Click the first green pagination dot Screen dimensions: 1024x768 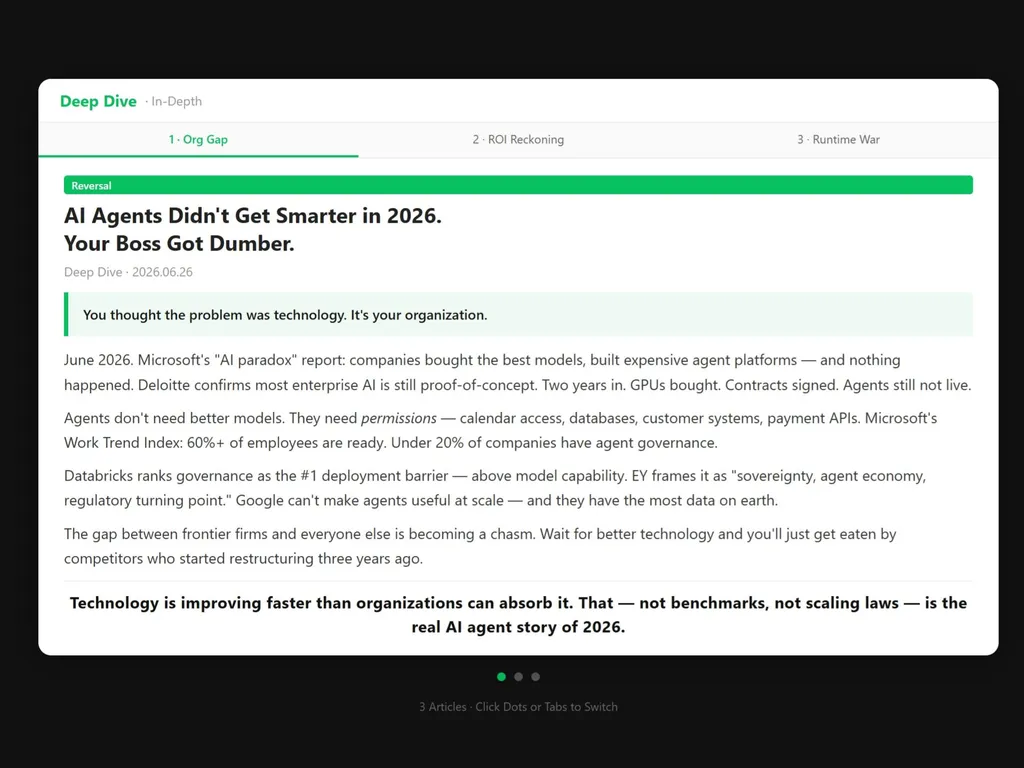[502, 677]
